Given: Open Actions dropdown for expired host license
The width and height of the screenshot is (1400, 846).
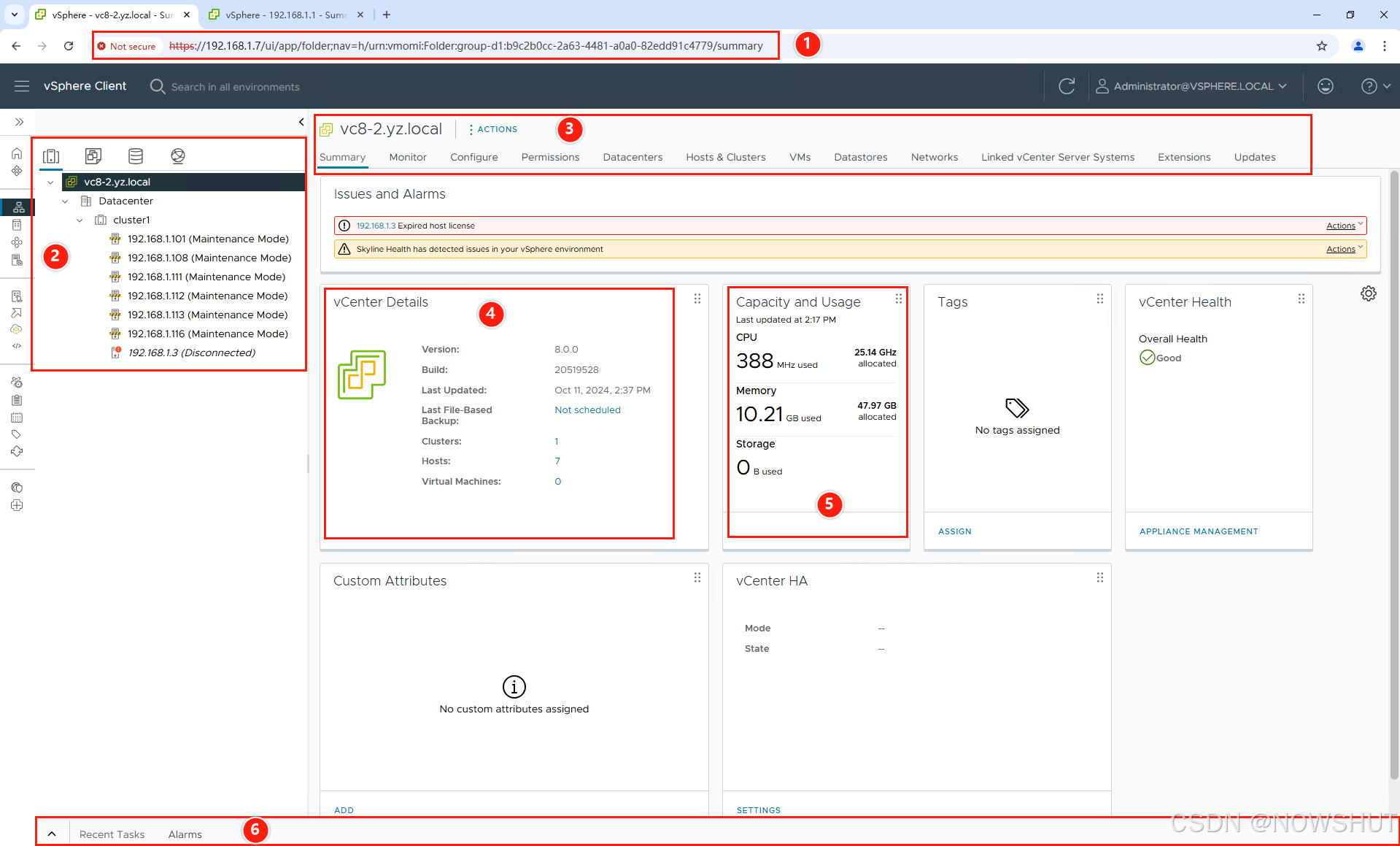Looking at the screenshot, I should pyautogui.click(x=1345, y=226).
